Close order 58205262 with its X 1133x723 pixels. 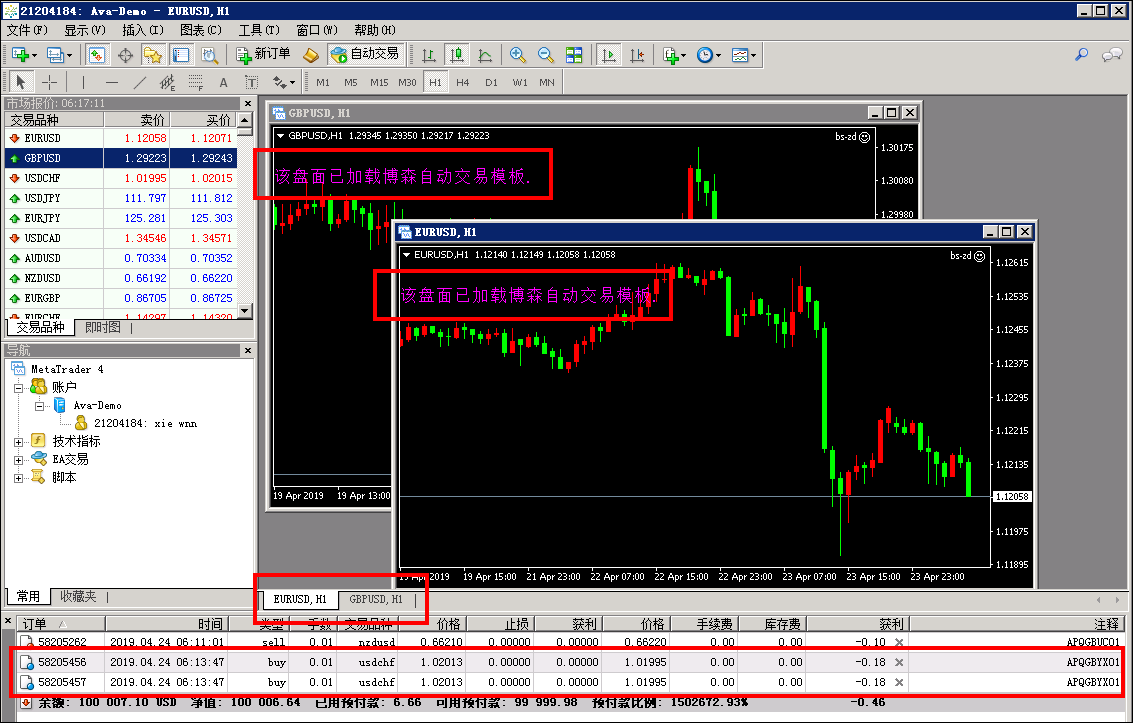tap(899, 642)
